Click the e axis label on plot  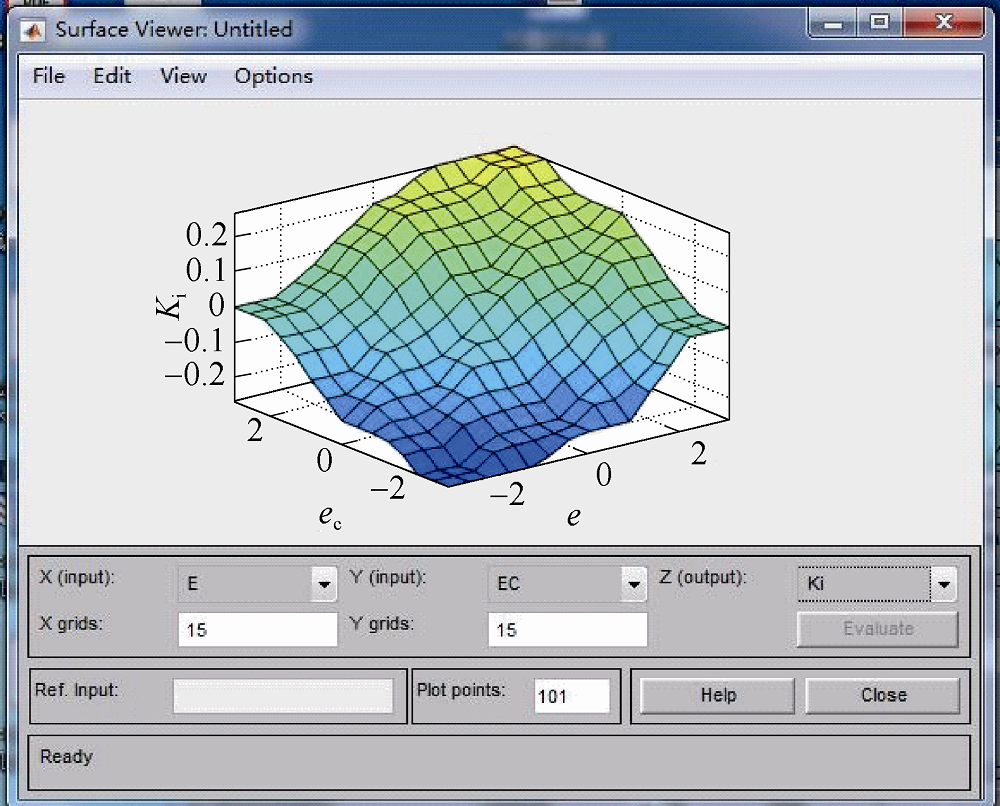pos(574,516)
